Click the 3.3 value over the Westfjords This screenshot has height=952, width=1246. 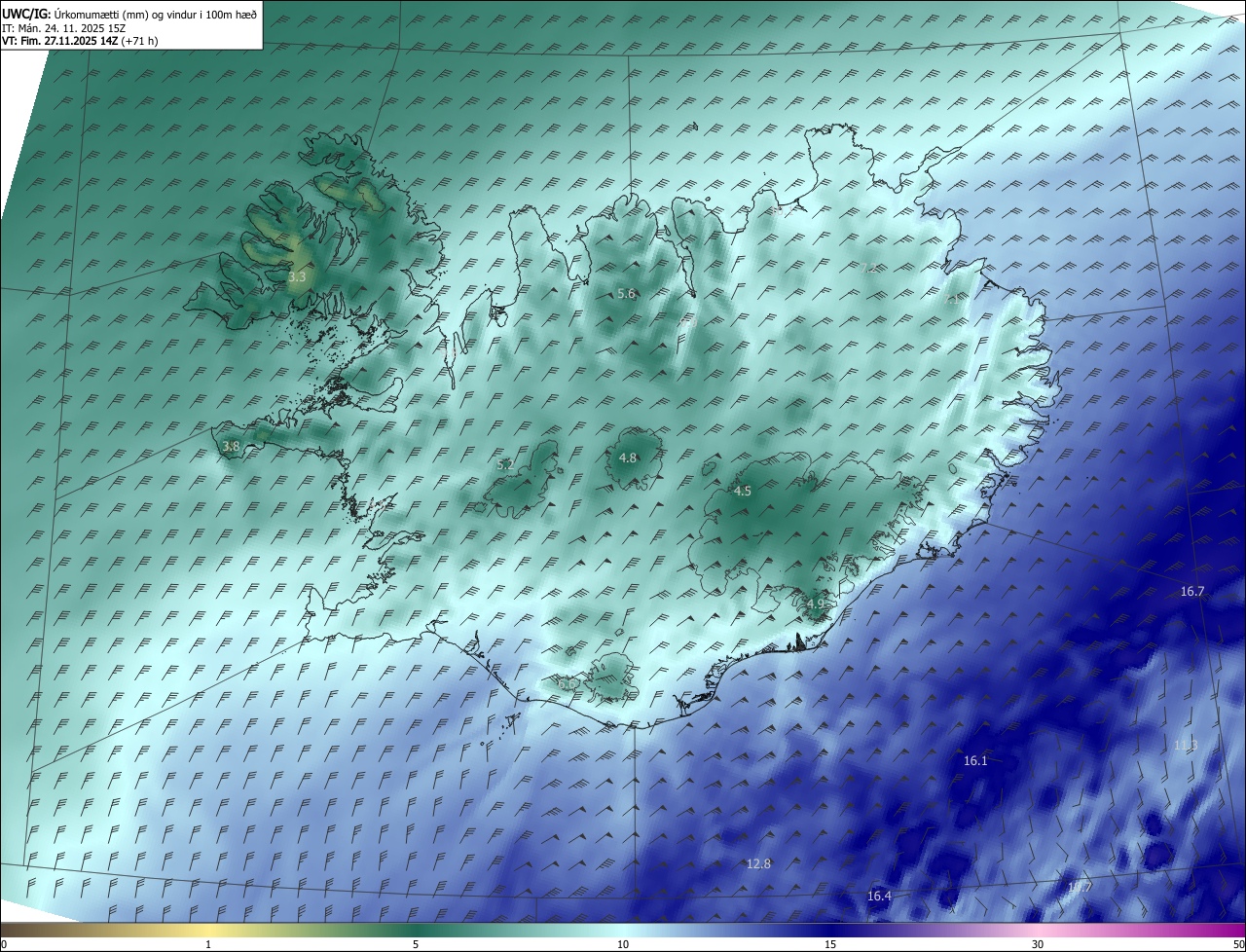tap(297, 277)
